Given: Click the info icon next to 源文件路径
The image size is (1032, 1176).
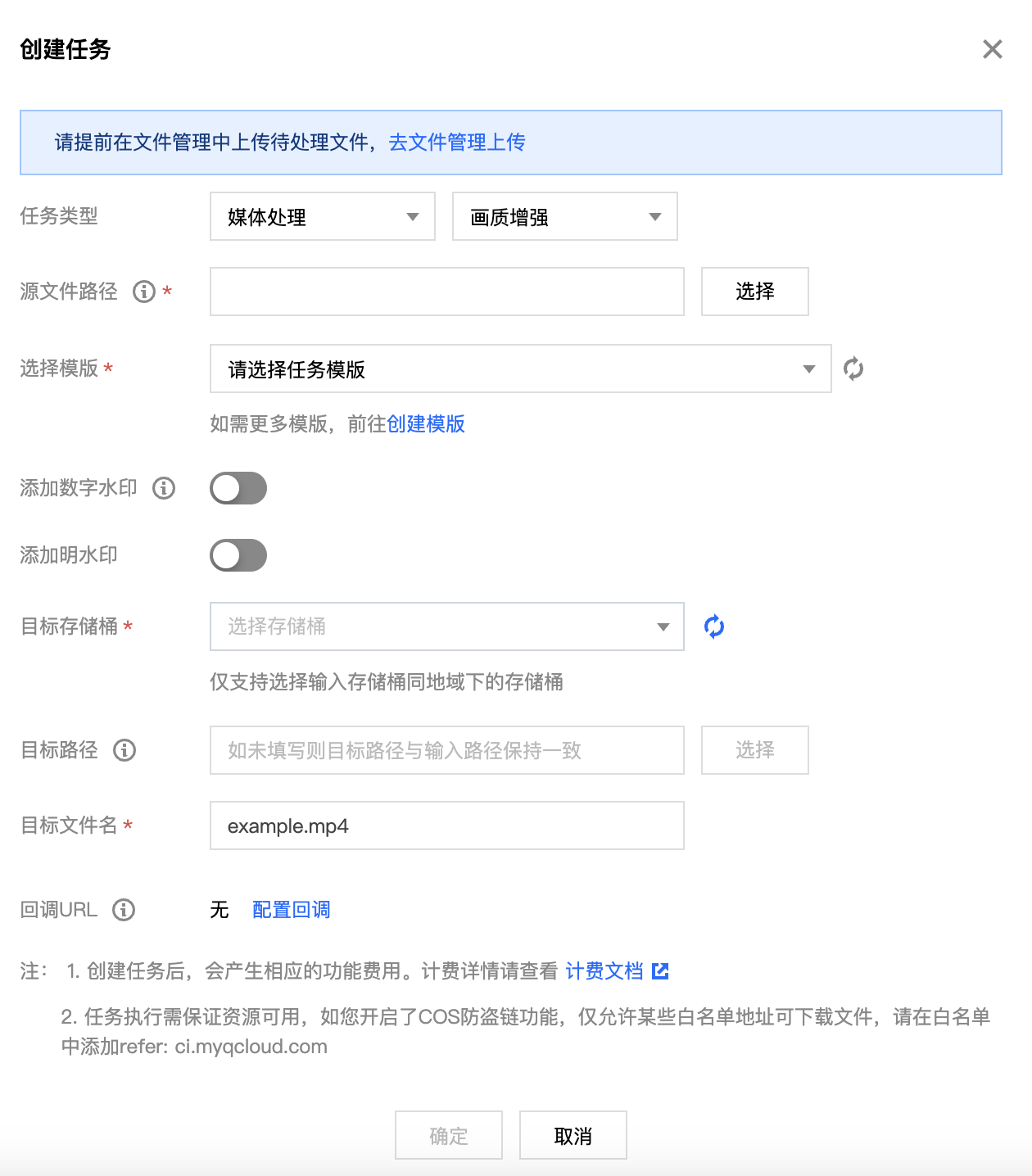Looking at the screenshot, I should (x=144, y=292).
